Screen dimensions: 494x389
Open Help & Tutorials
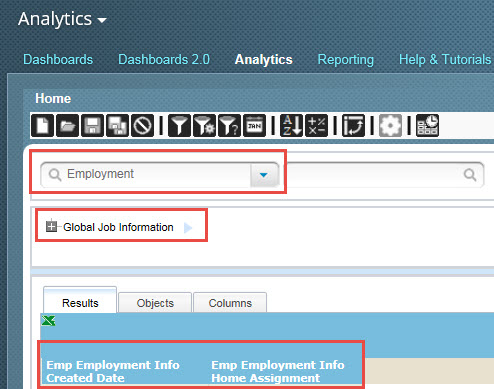445,59
